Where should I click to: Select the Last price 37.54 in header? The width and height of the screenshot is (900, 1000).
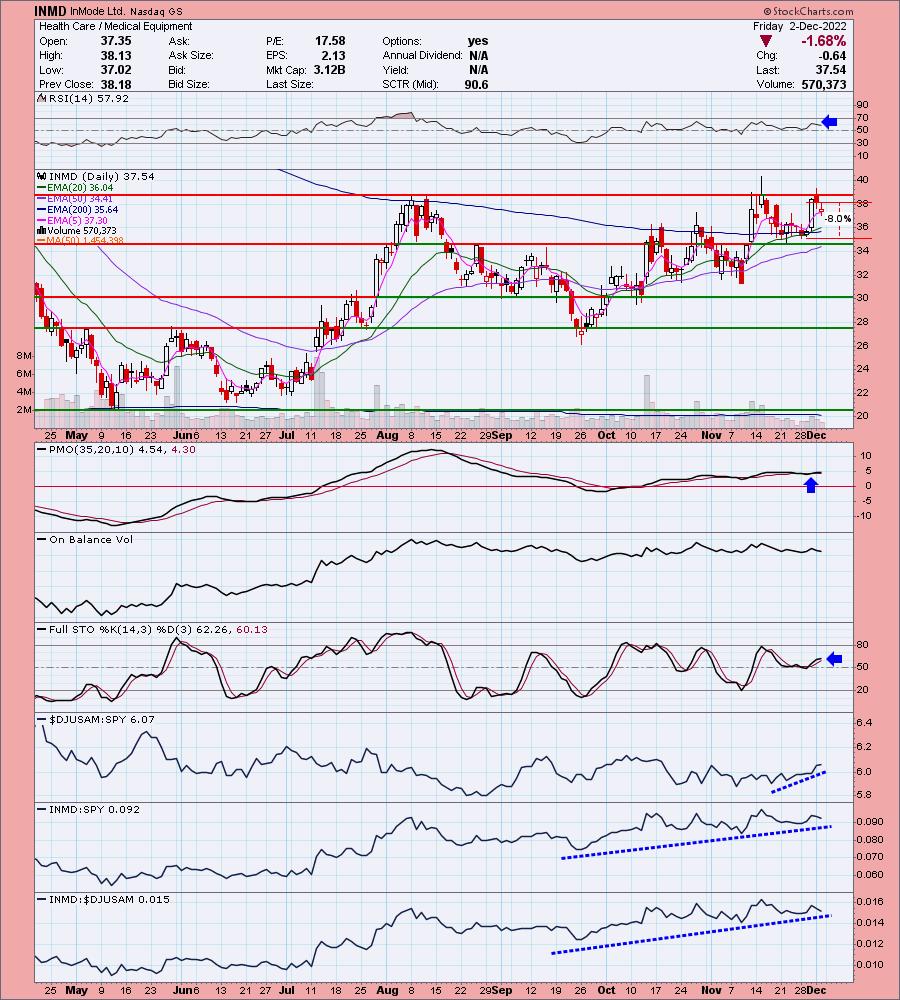[830, 70]
